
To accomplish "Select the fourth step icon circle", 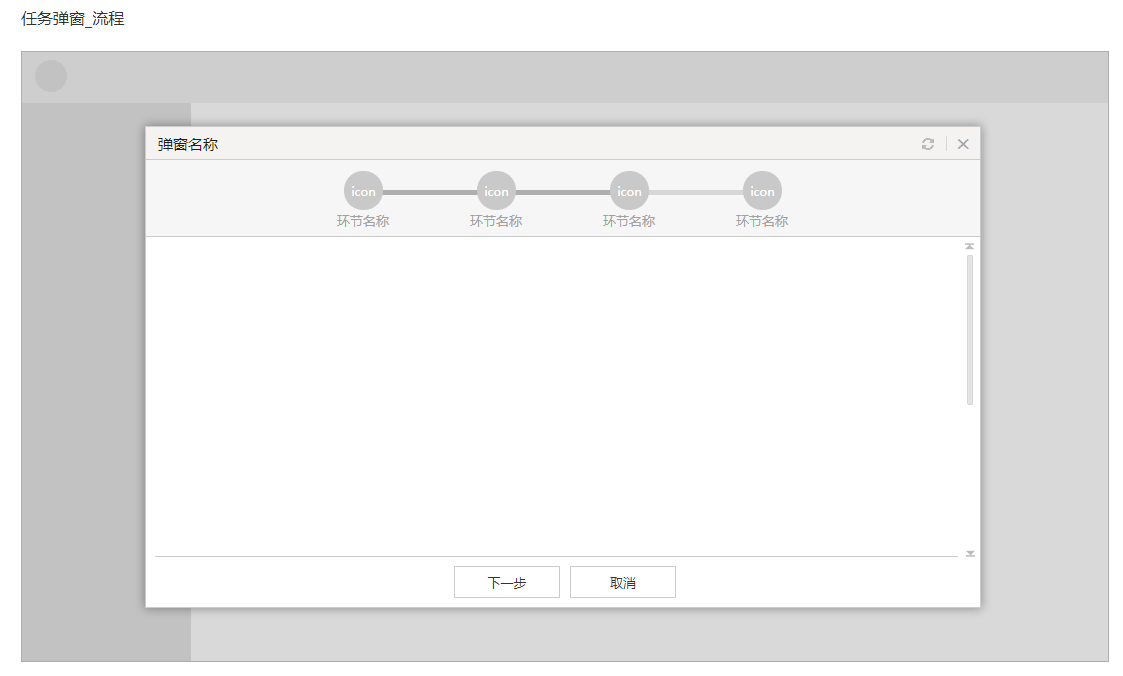I will 762,190.
